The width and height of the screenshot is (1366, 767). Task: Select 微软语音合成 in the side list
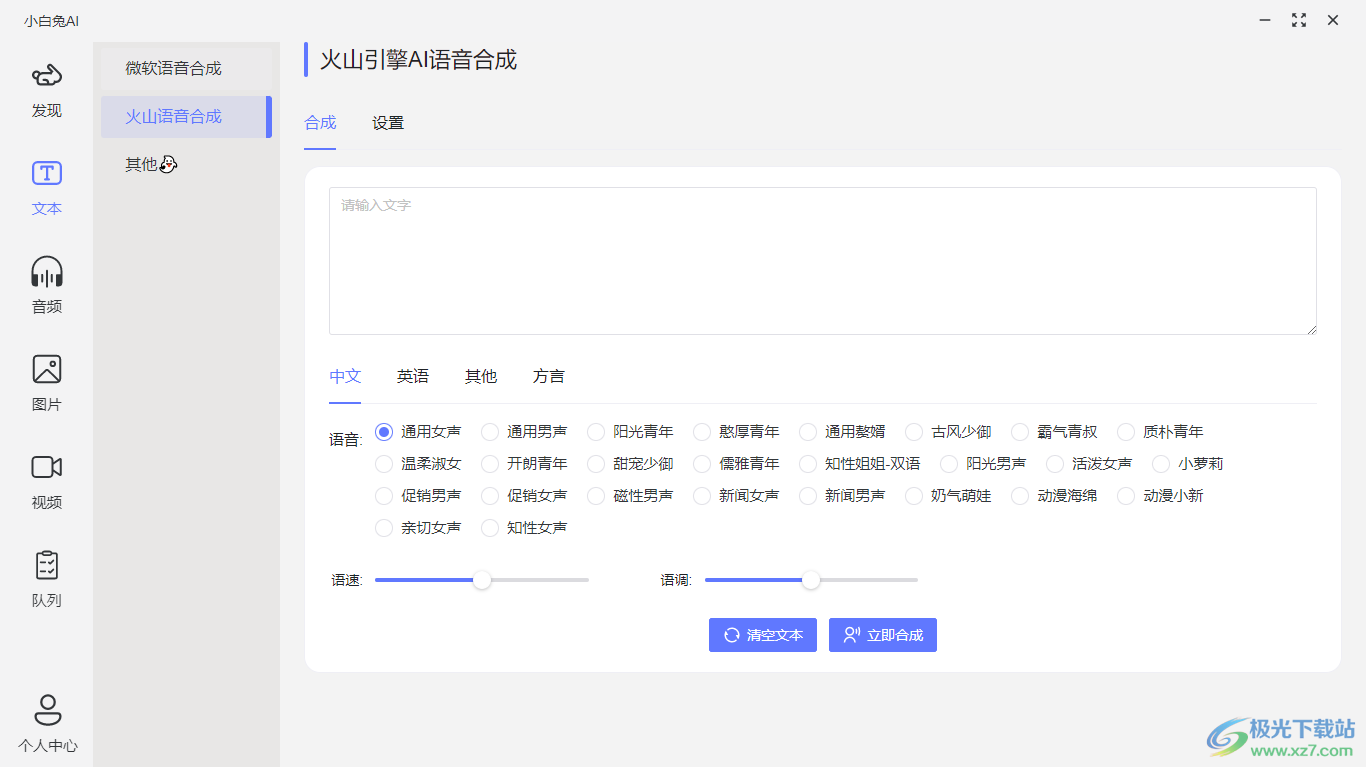186,69
